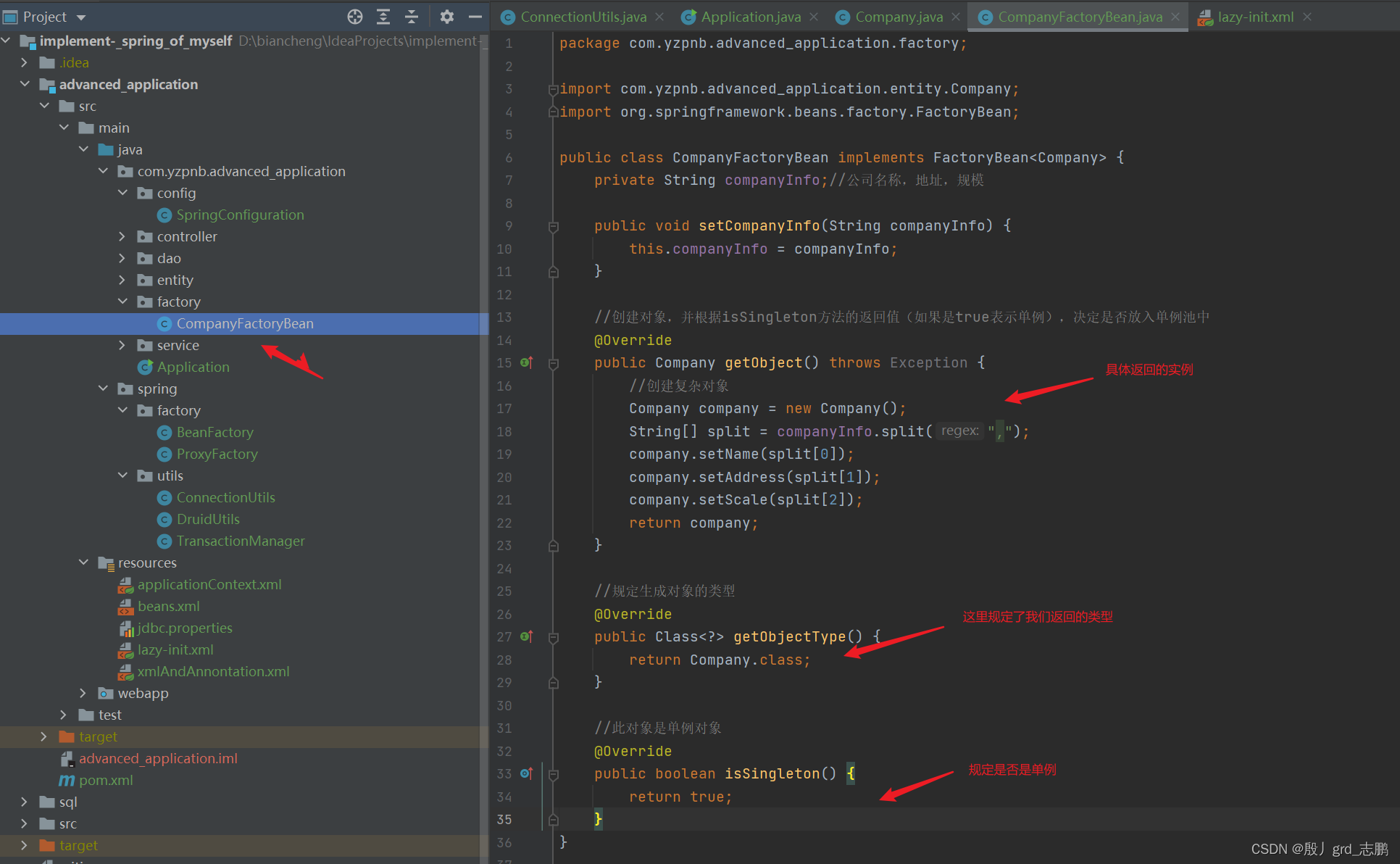Expand the service package folder
The width and height of the screenshot is (1400, 864).
pyautogui.click(x=122, y=345)
